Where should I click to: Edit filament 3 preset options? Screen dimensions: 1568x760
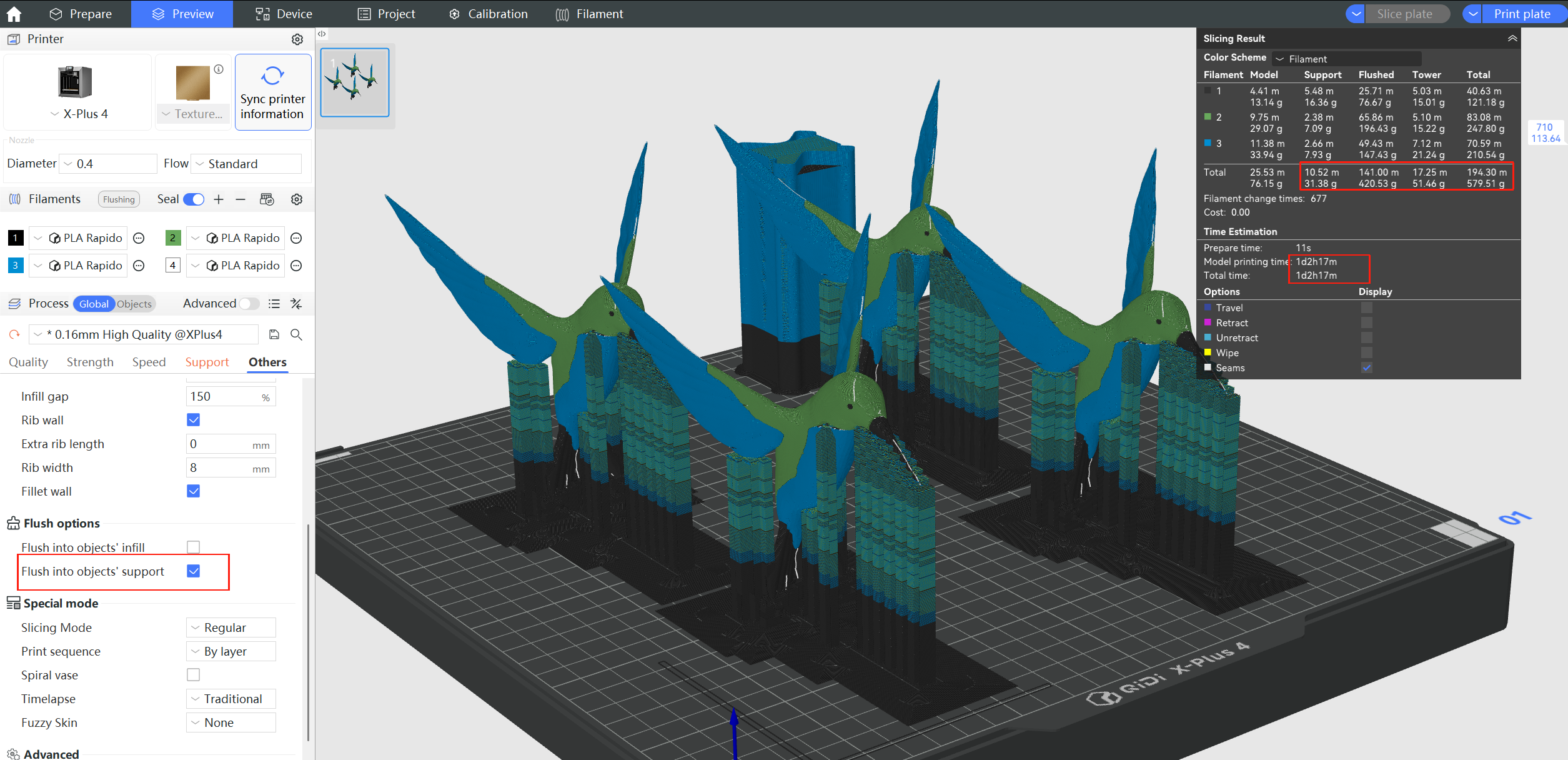pos(139,266)
